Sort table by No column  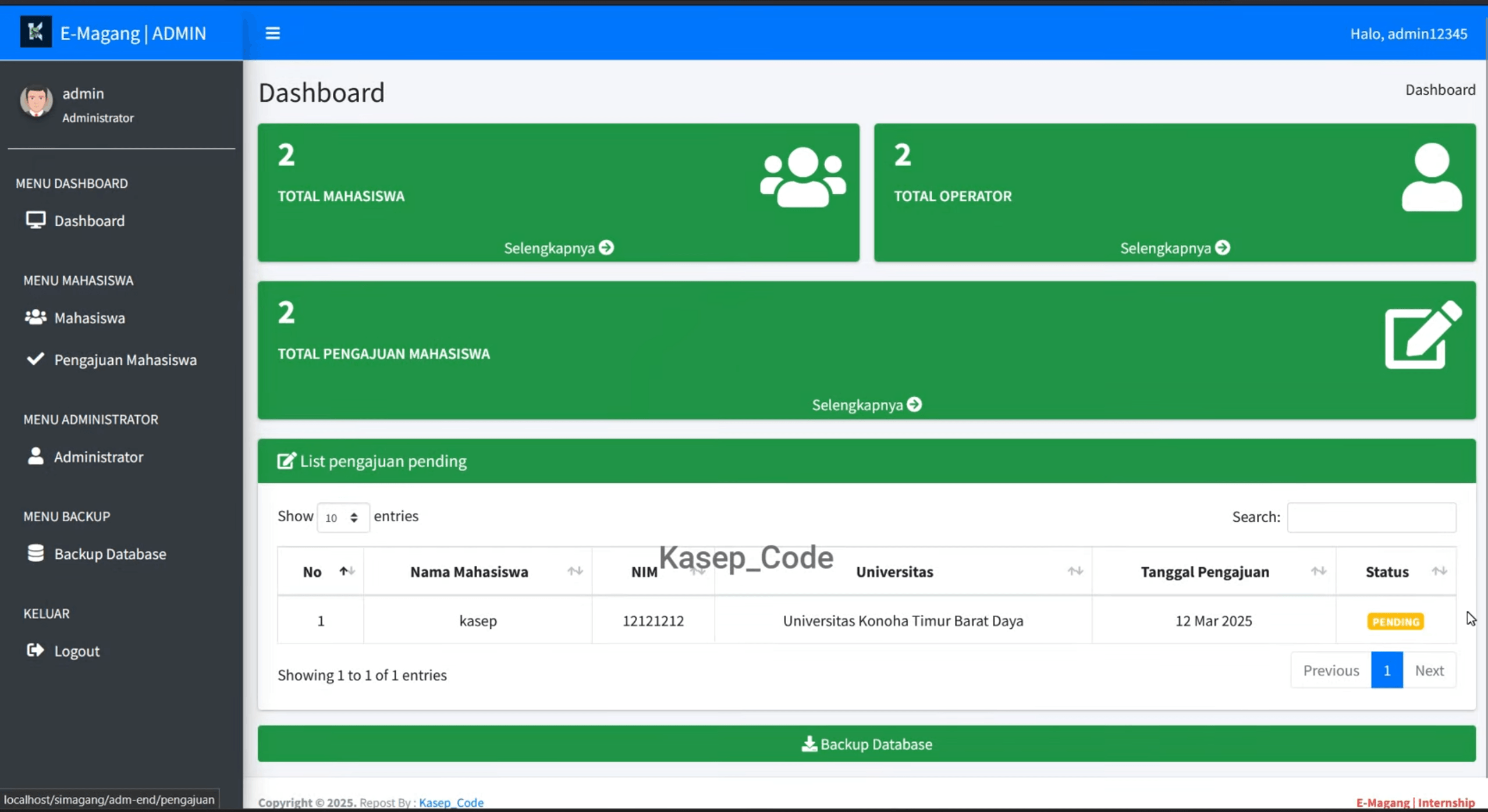321,572
